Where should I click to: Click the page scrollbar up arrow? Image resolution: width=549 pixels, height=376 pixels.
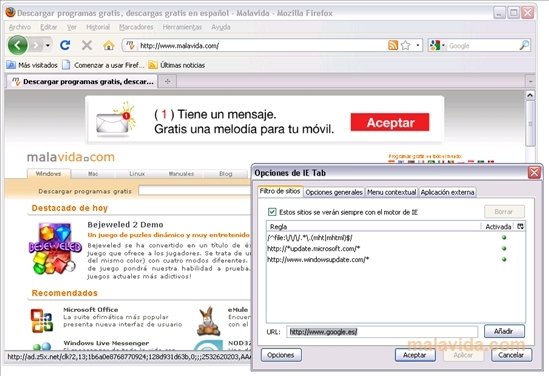(530, 95)
